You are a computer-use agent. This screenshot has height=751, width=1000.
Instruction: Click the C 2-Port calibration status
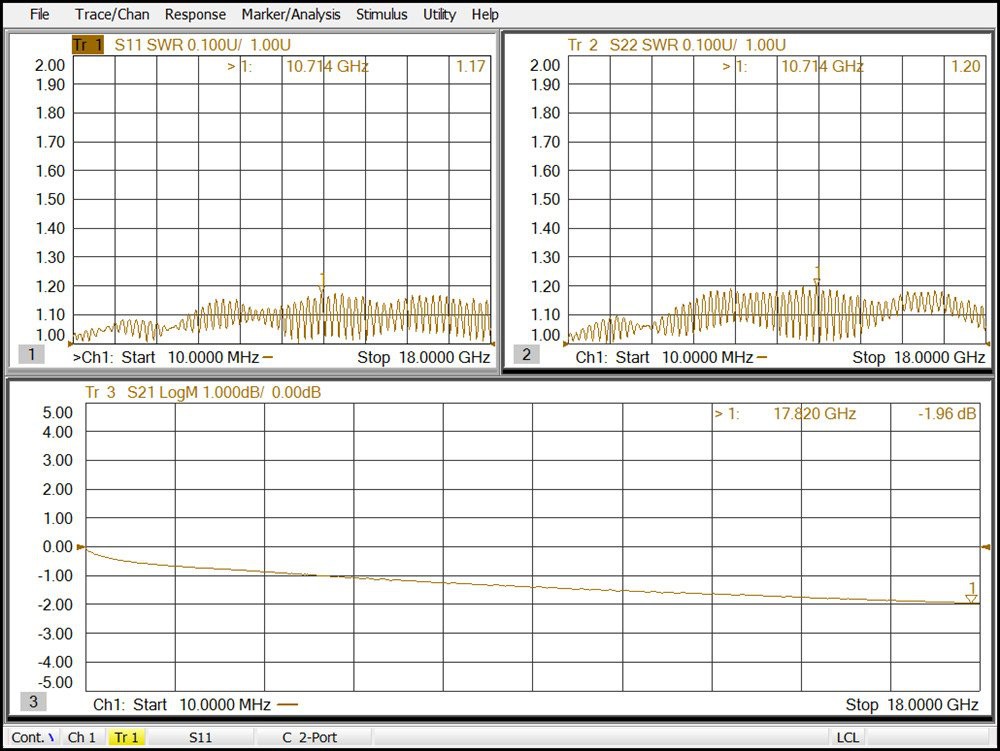[310, 738]
